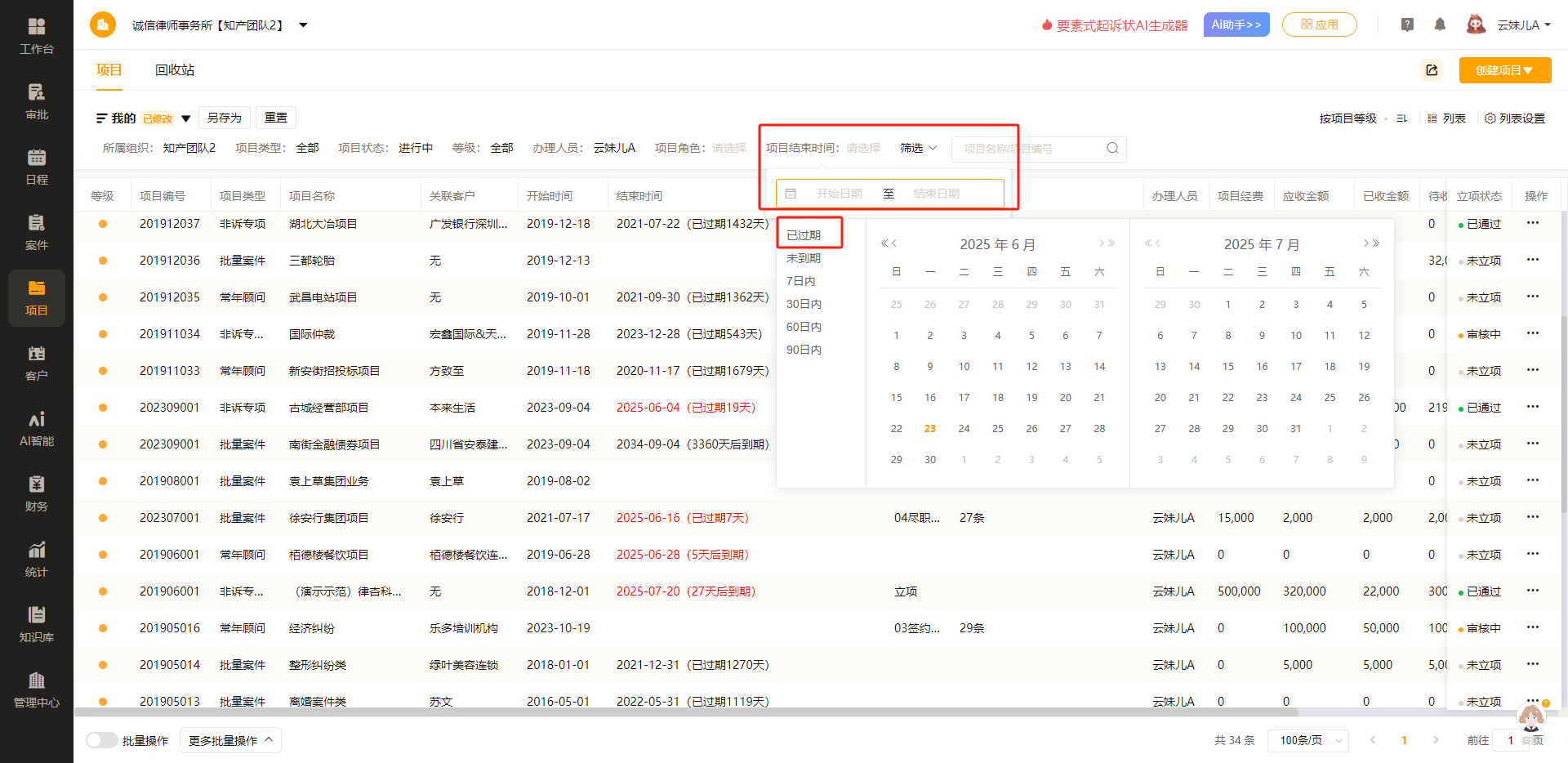1568x763 pixels.
Task: Open the 日程 calendar sidebar icon
Action: tap(37, 167)
